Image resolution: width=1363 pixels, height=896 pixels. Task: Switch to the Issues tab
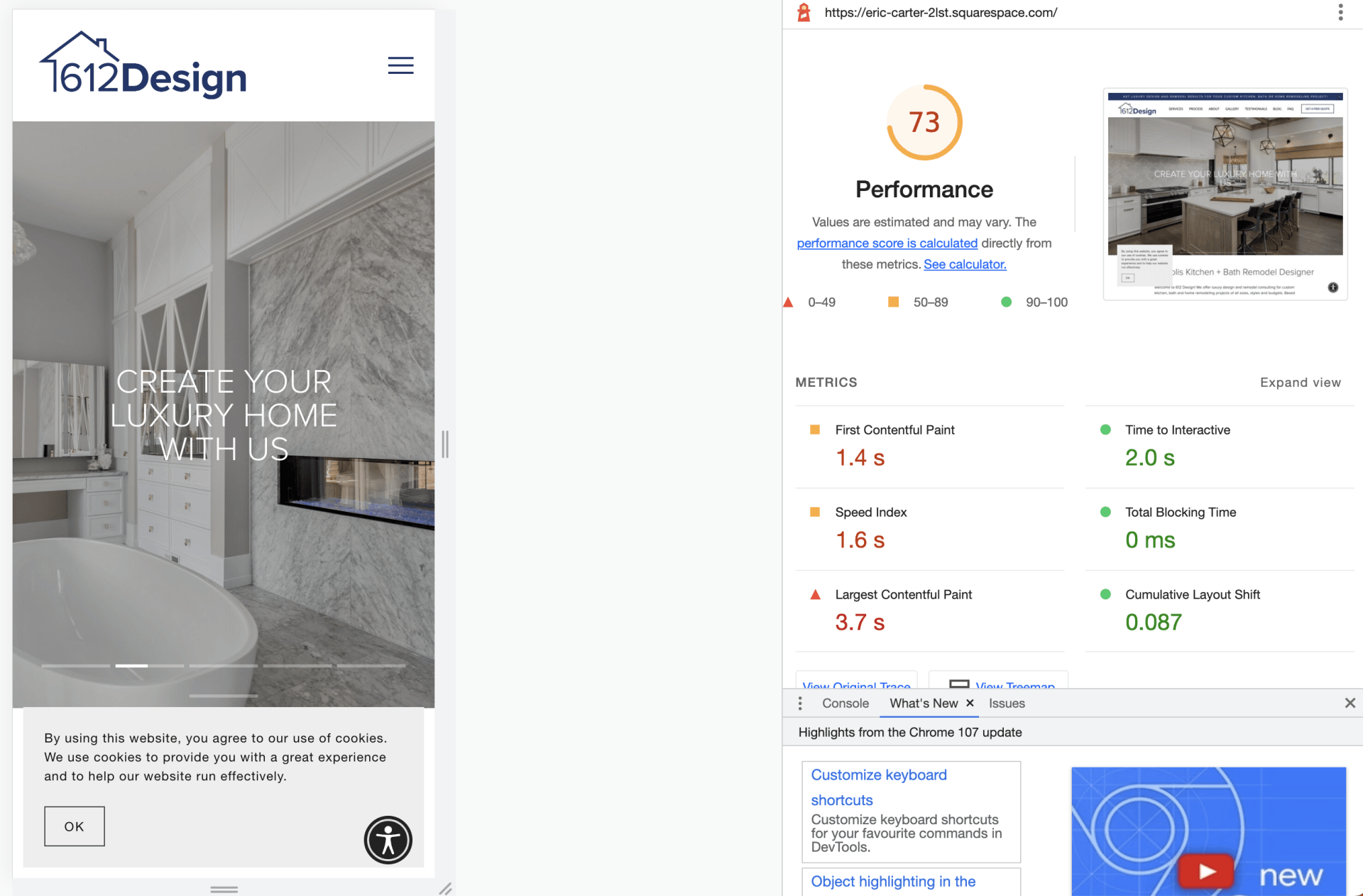click(1007, 703)
